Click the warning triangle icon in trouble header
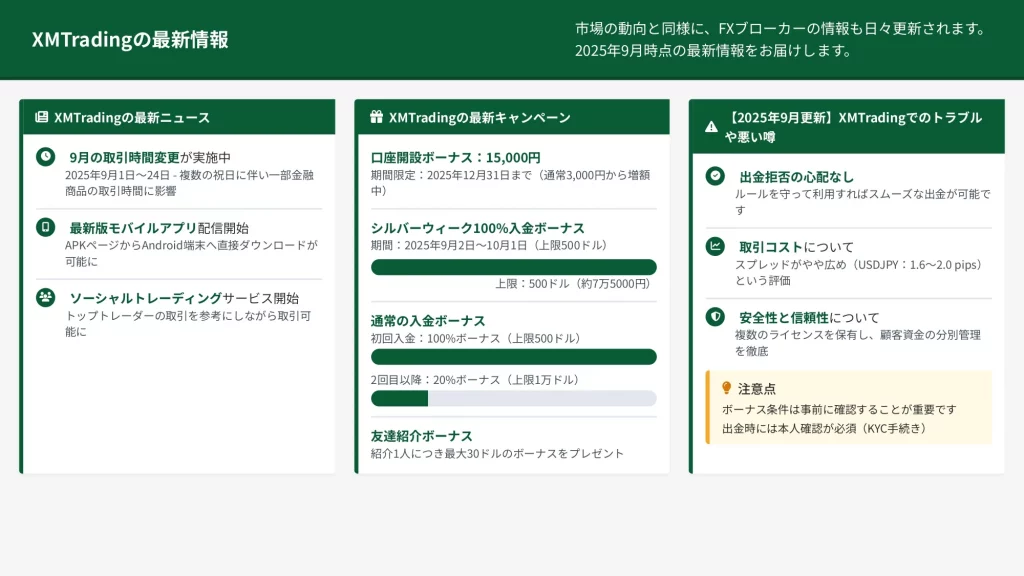The image size is (1024, 576). (x=711, y=127)
